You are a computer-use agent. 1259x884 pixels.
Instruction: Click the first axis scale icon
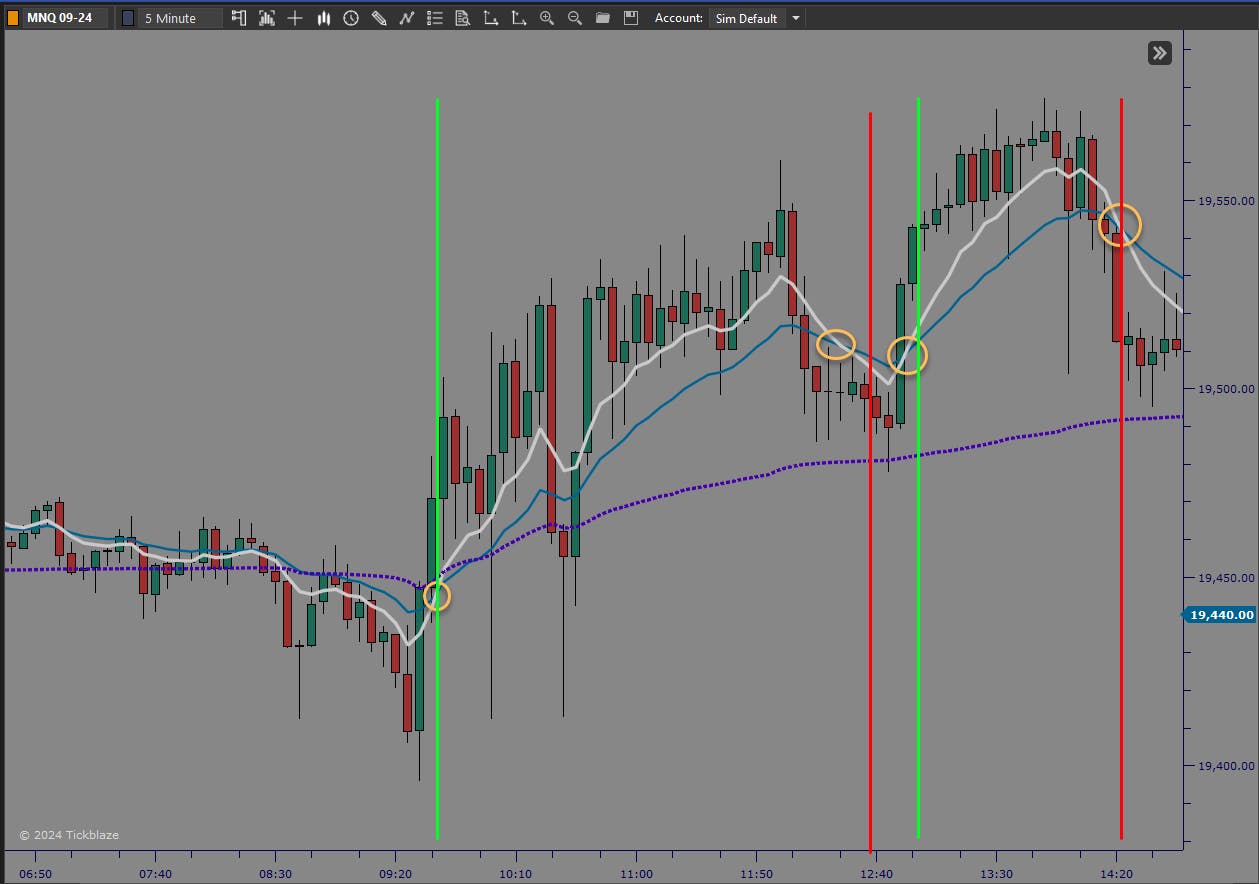click(x=490, y=18)
